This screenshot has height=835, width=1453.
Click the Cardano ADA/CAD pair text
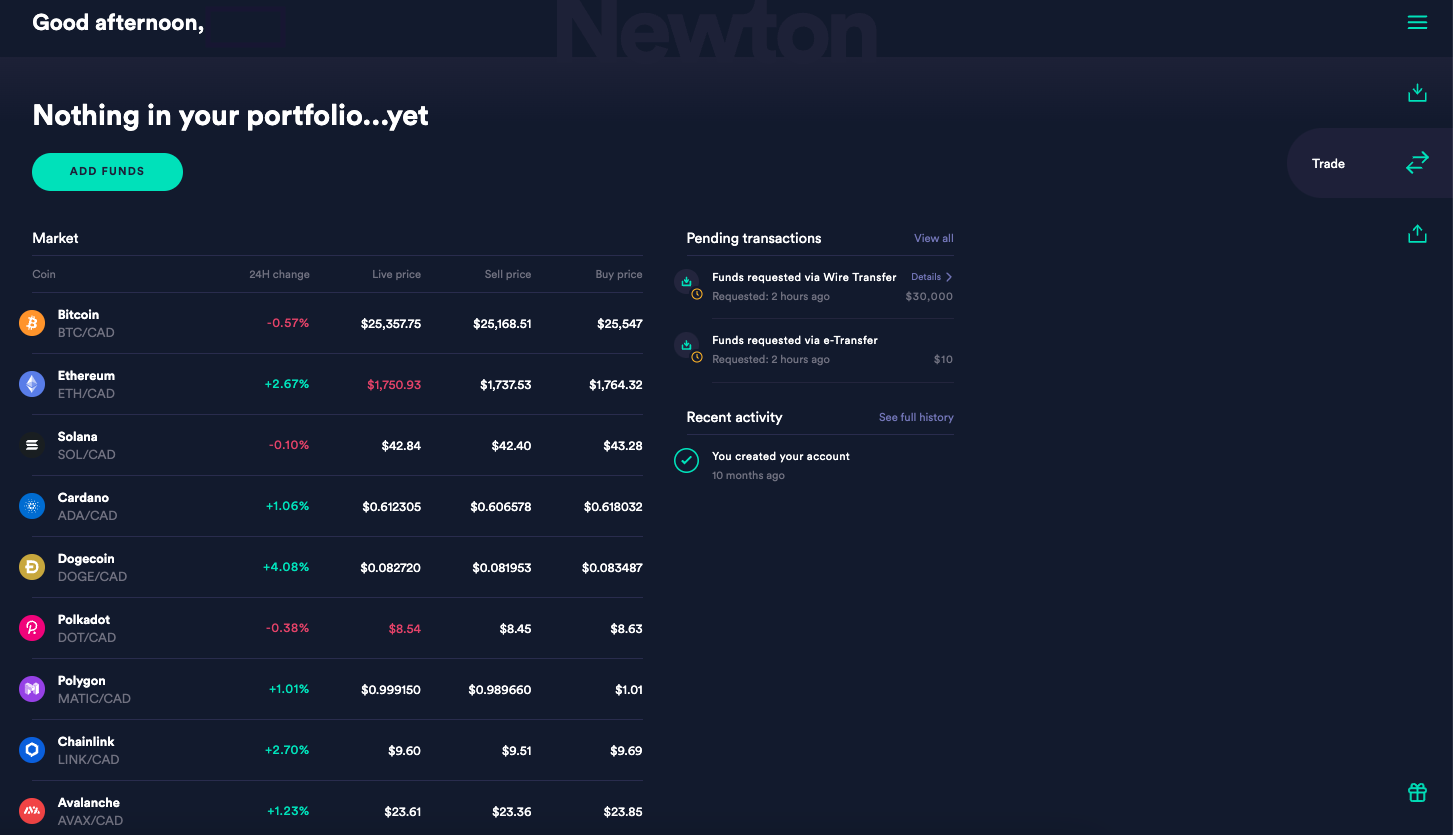click(x=87, y=515)
